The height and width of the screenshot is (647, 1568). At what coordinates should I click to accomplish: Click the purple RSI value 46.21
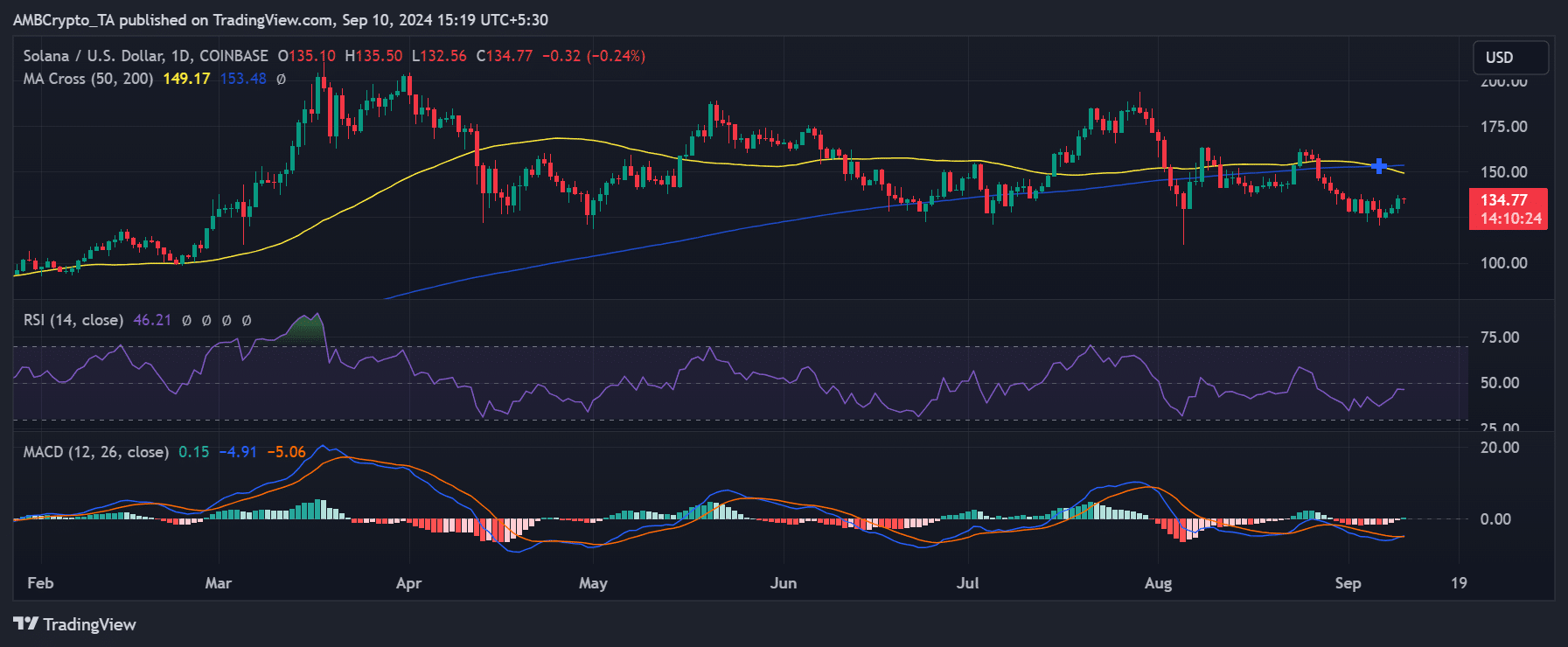click(x=152, y=320)
